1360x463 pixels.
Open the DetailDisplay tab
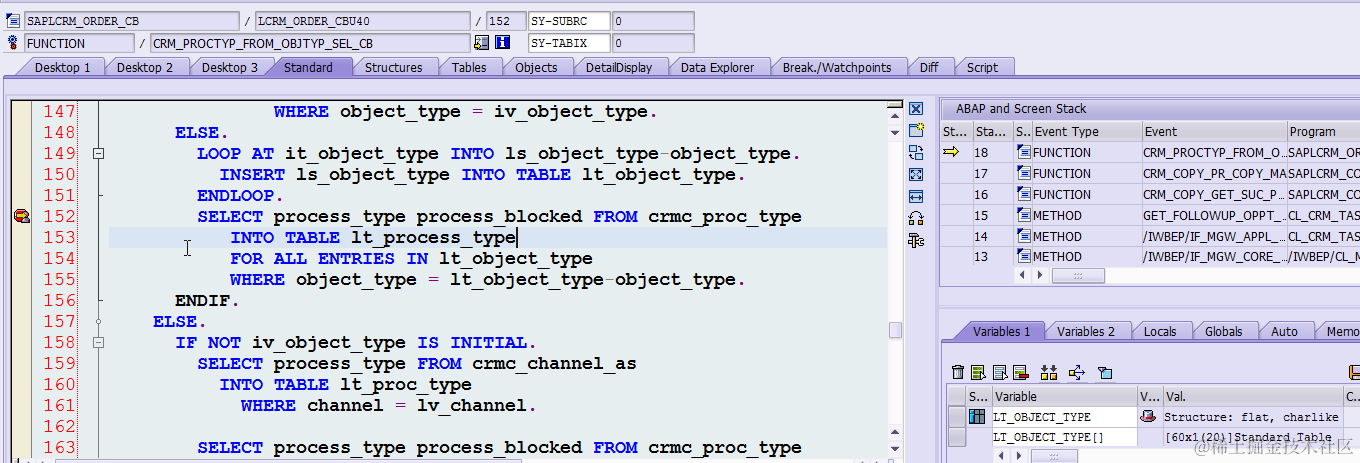coord(619,67)
